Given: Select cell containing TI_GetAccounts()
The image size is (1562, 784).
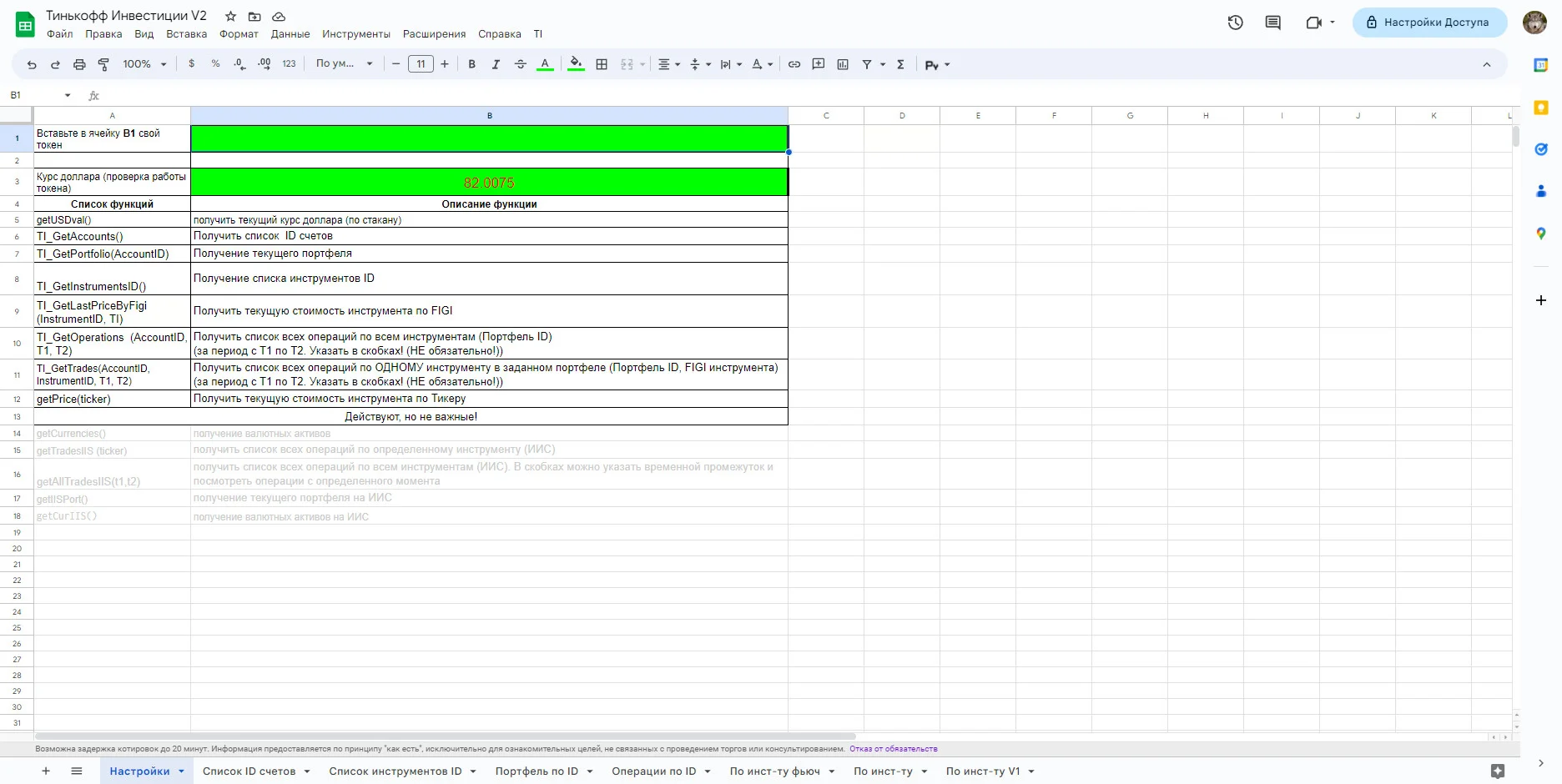Looking at the screenshot, I should [x=112, y=236].
